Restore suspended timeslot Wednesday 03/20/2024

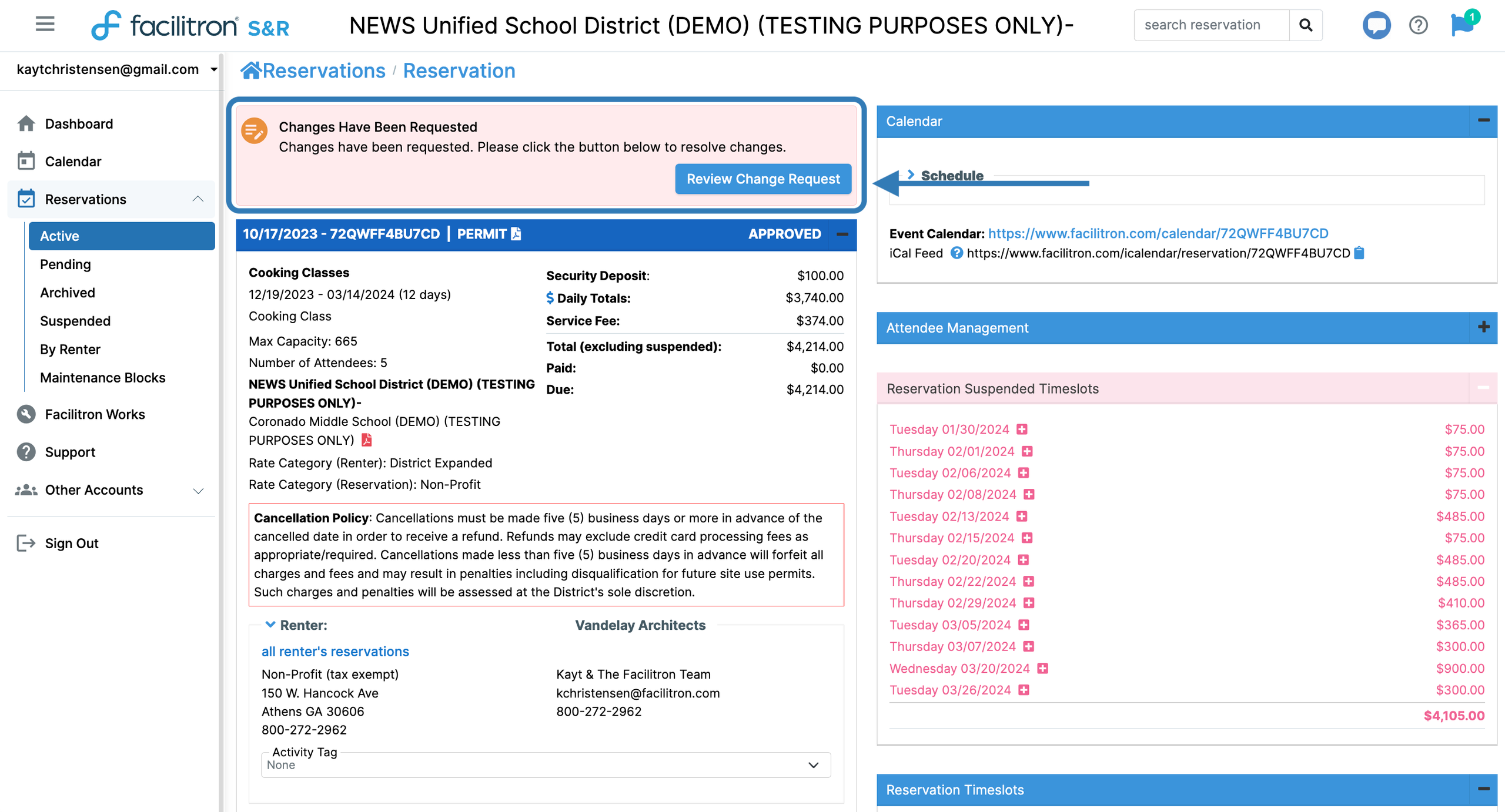(x=1043, y=669)
